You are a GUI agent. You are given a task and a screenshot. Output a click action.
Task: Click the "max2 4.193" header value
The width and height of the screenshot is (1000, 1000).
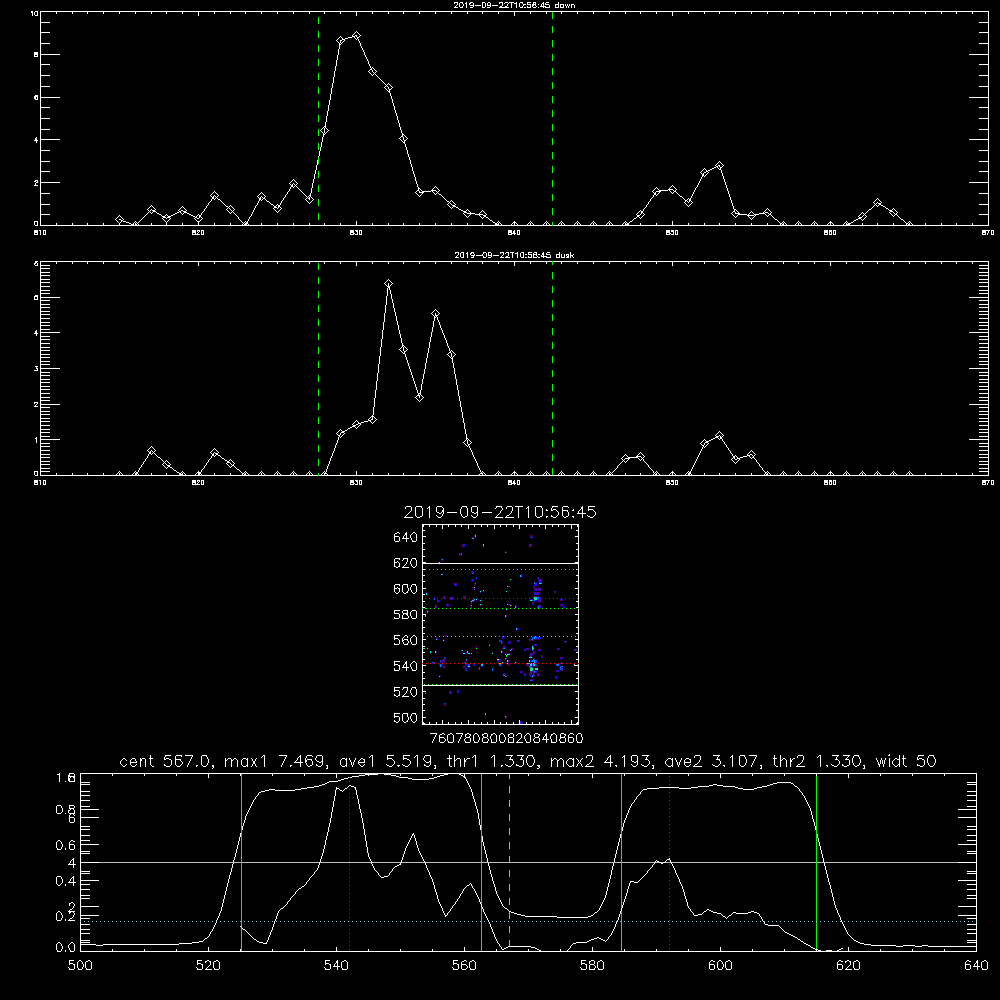[600, 761]
